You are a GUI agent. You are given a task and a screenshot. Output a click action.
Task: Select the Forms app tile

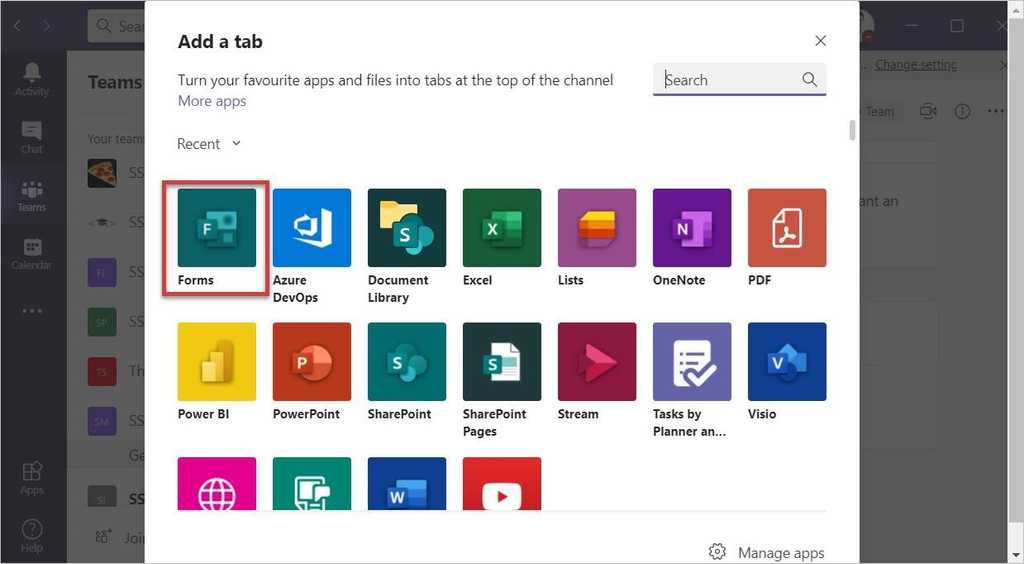[x=216, y=228]
